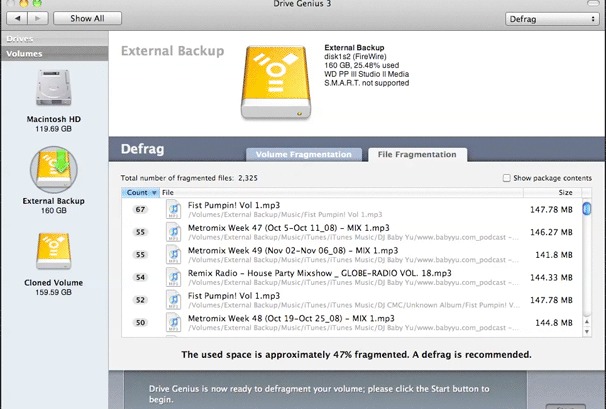Viewport: 606px width, 409px height.
Task: Select the Drives sidebar section
Action: coord(54,39)
